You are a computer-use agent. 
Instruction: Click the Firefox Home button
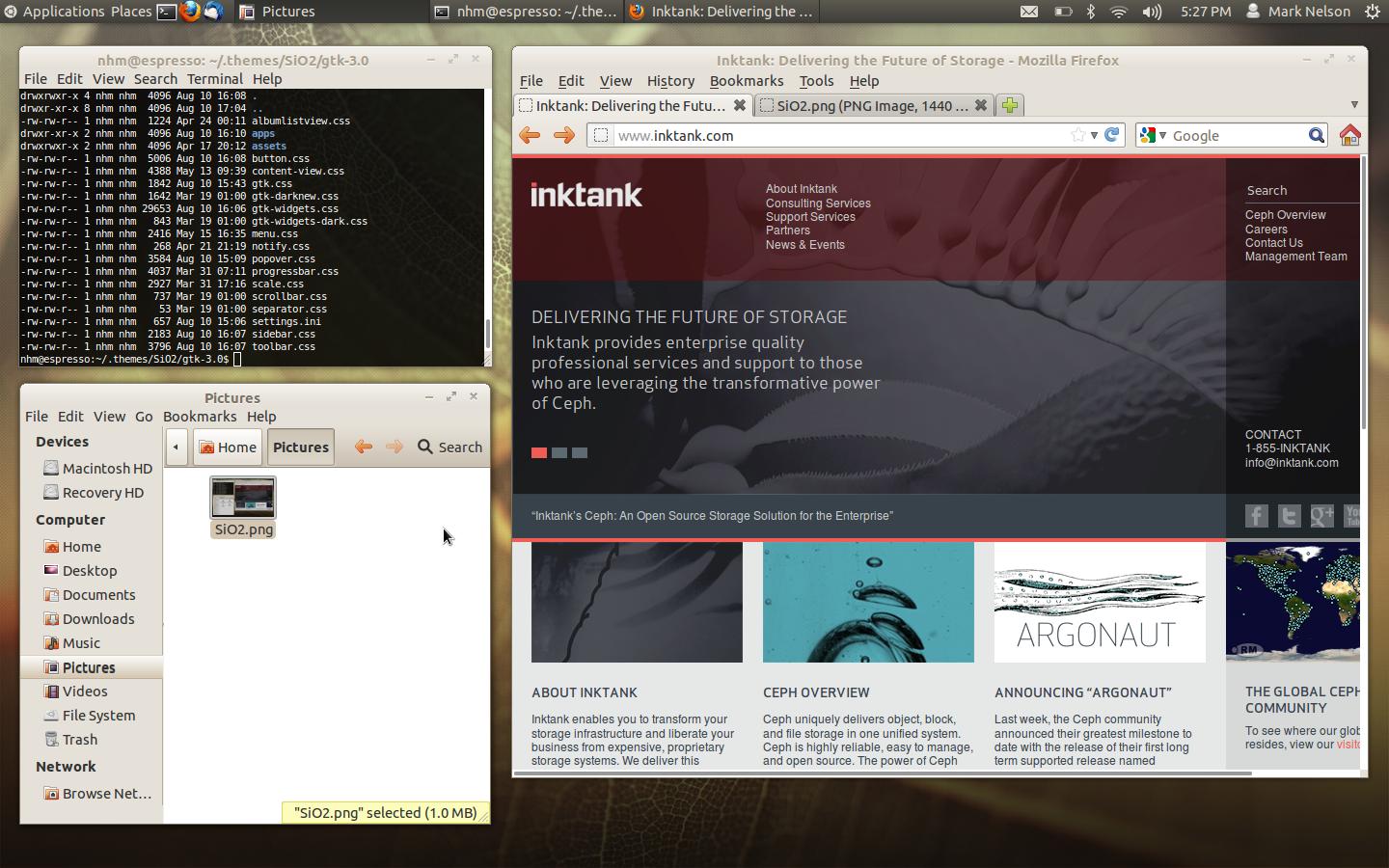coord(1349,135)
